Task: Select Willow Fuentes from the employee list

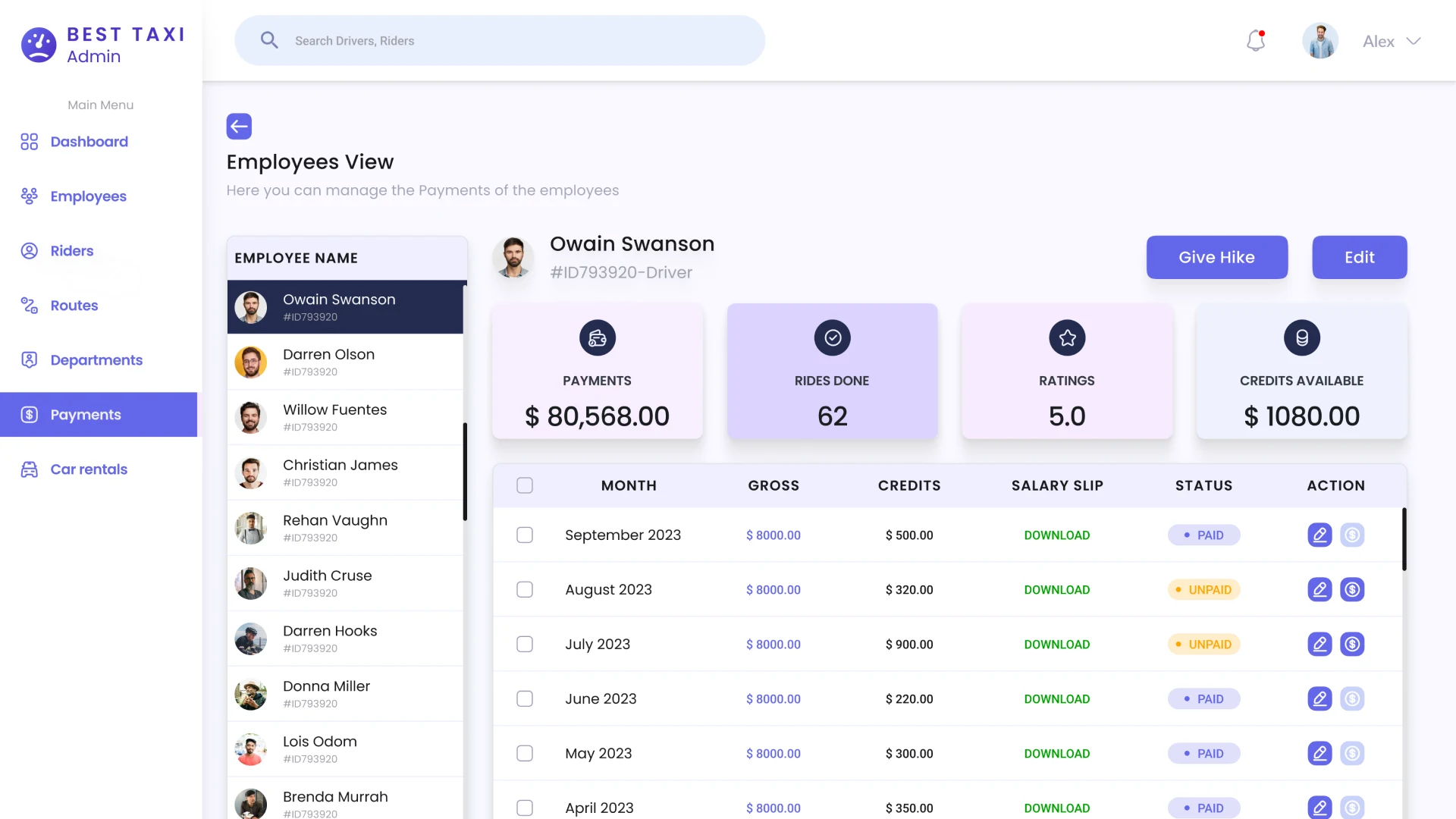Action: [335, 417]
